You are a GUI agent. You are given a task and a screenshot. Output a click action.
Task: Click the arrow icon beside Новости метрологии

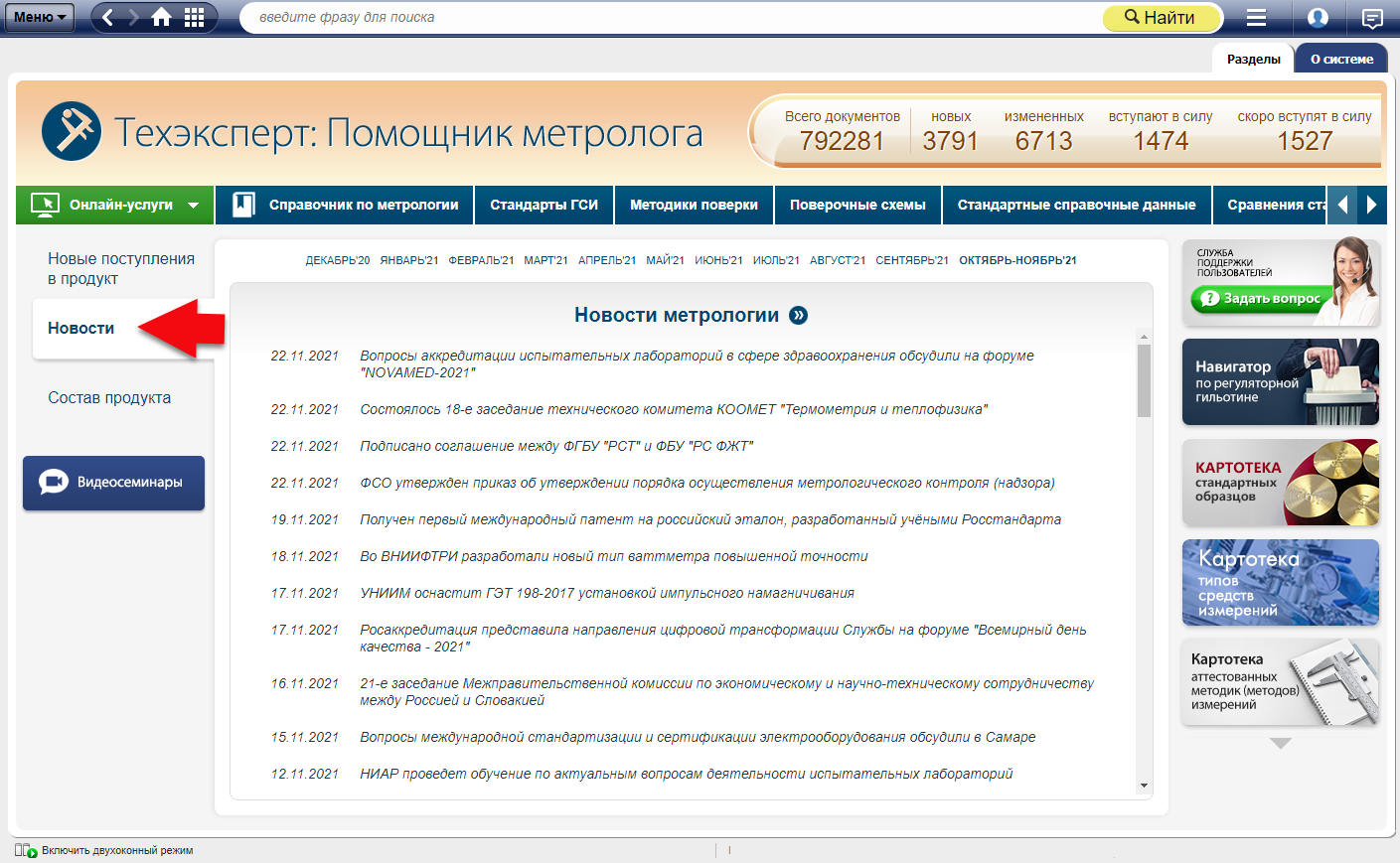(798, 315)
